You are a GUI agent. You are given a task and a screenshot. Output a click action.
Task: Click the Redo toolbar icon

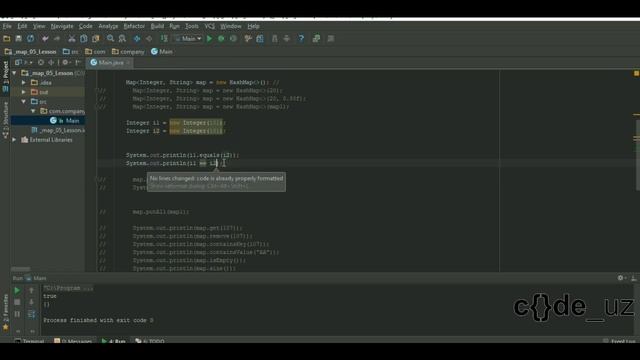(x=57, y=39)
